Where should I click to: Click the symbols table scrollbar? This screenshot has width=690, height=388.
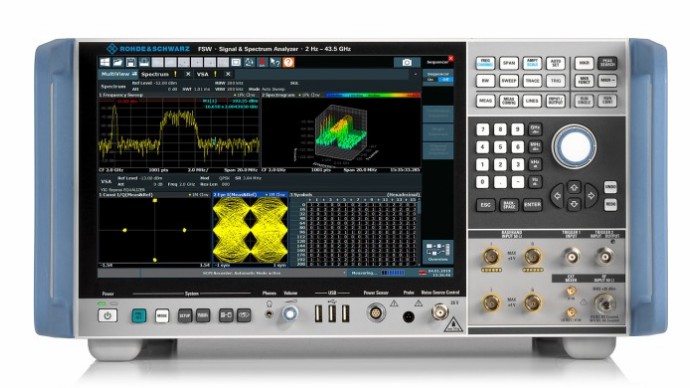418,232
